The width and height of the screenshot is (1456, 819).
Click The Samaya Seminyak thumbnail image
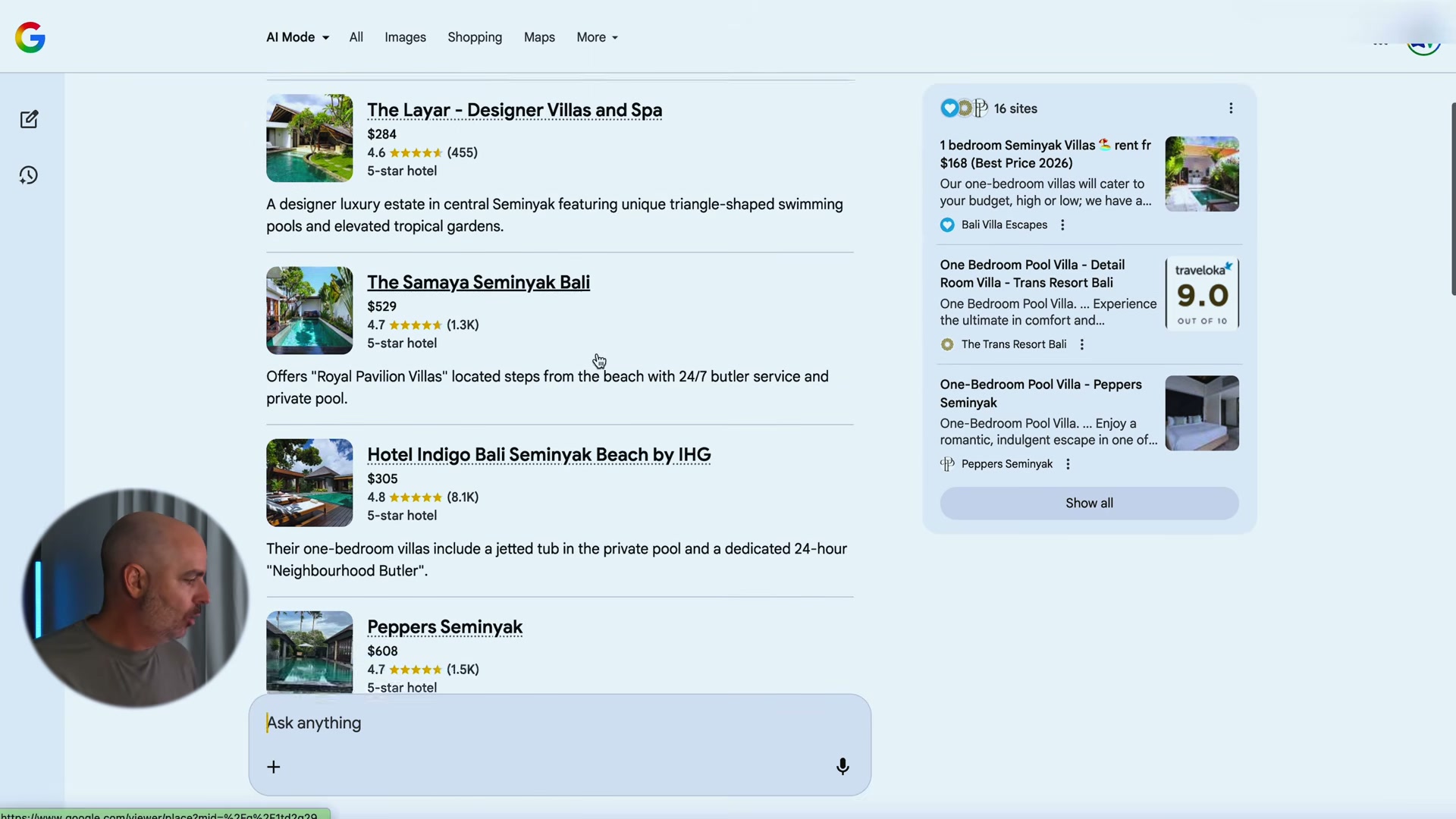[309, 310]
